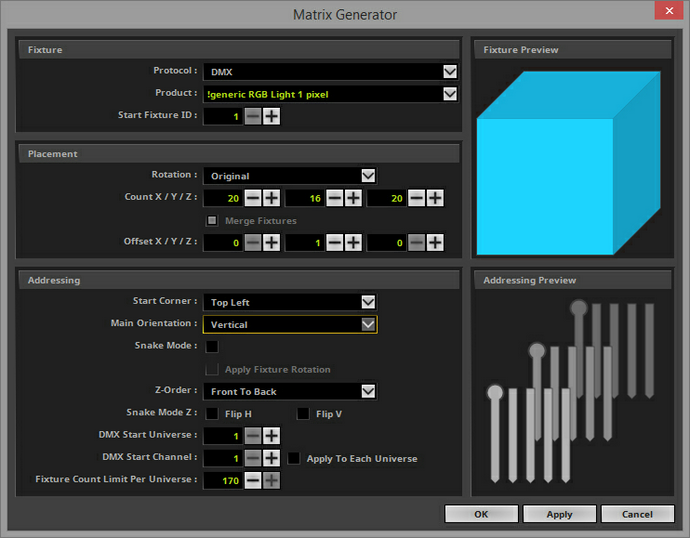Enable the Snake Mode checkbox
Viewport: 690px width, 538px height.
pyautogui.click(x=212, y=346)
